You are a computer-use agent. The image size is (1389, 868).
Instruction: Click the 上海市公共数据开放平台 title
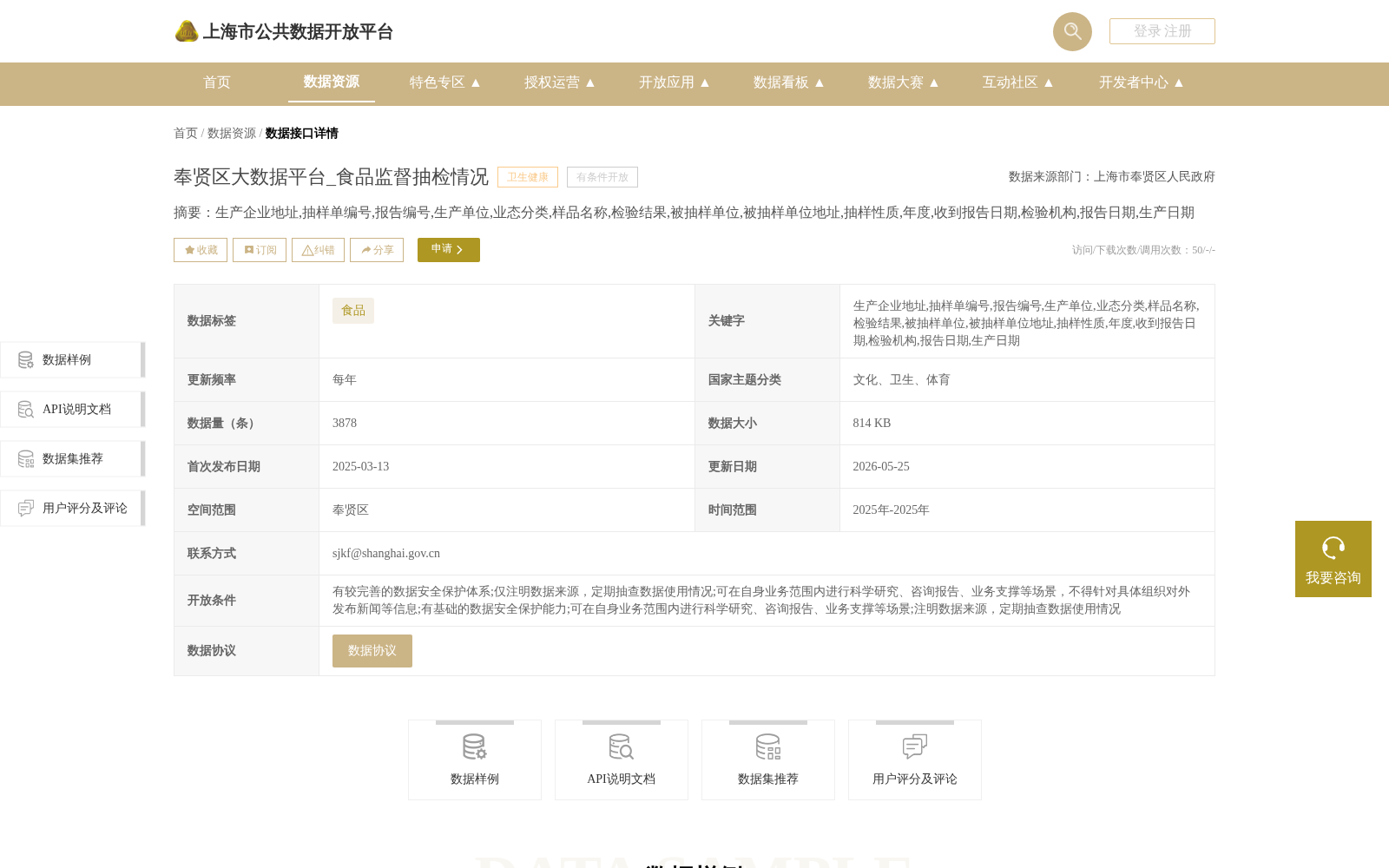point(298,32)
